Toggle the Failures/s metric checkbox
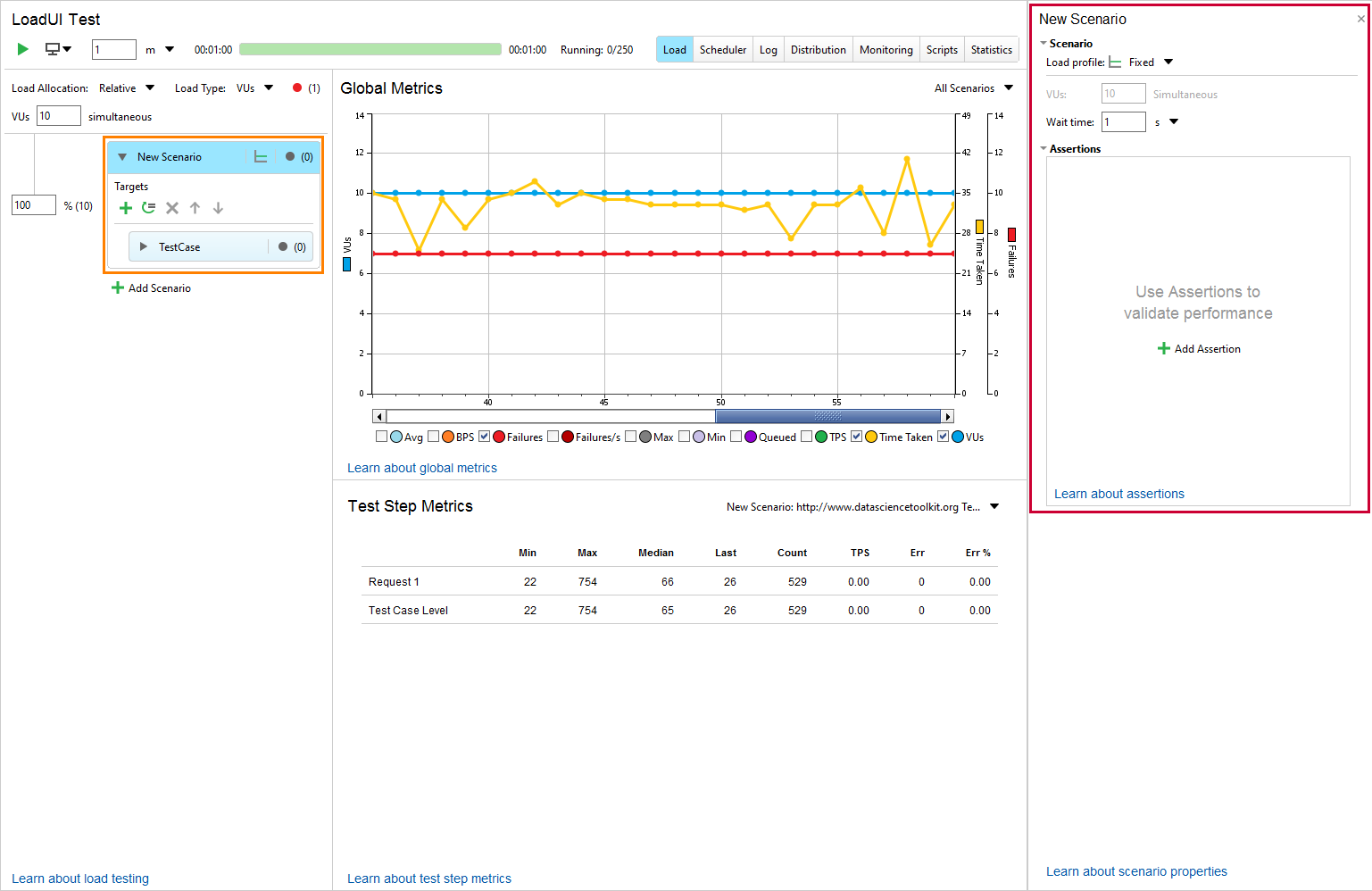Screen dimensions: 1372x891 click(553, 437)
